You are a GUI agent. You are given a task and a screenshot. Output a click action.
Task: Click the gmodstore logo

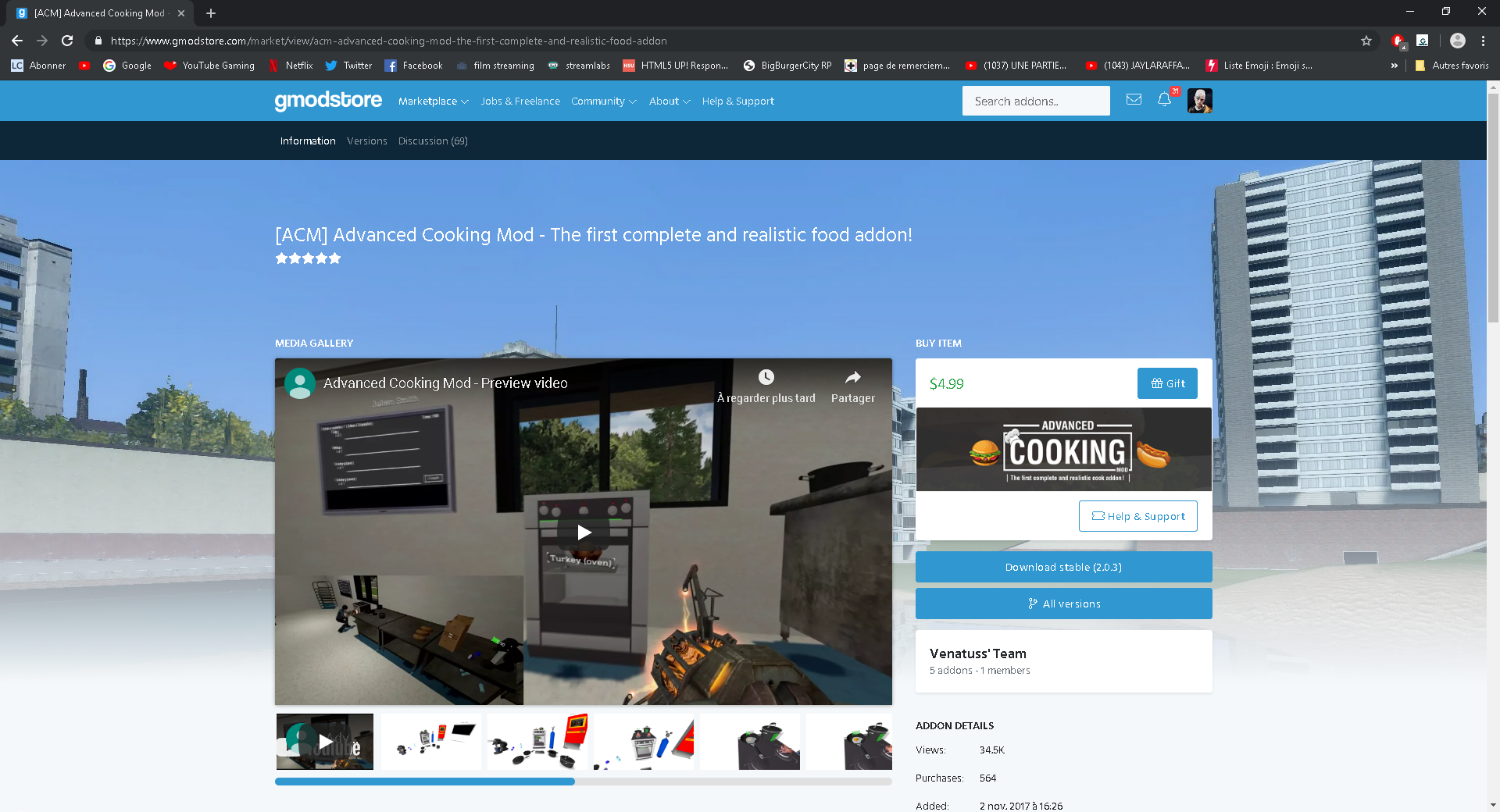coord(328,101)
